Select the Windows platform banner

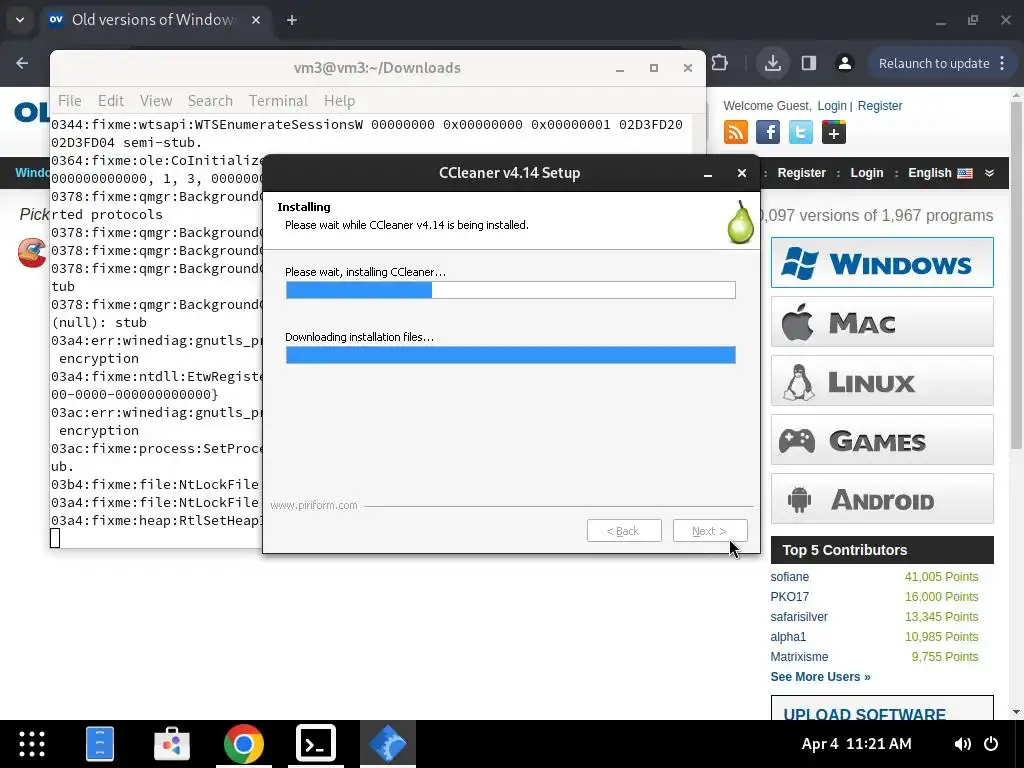click(882, 263)
